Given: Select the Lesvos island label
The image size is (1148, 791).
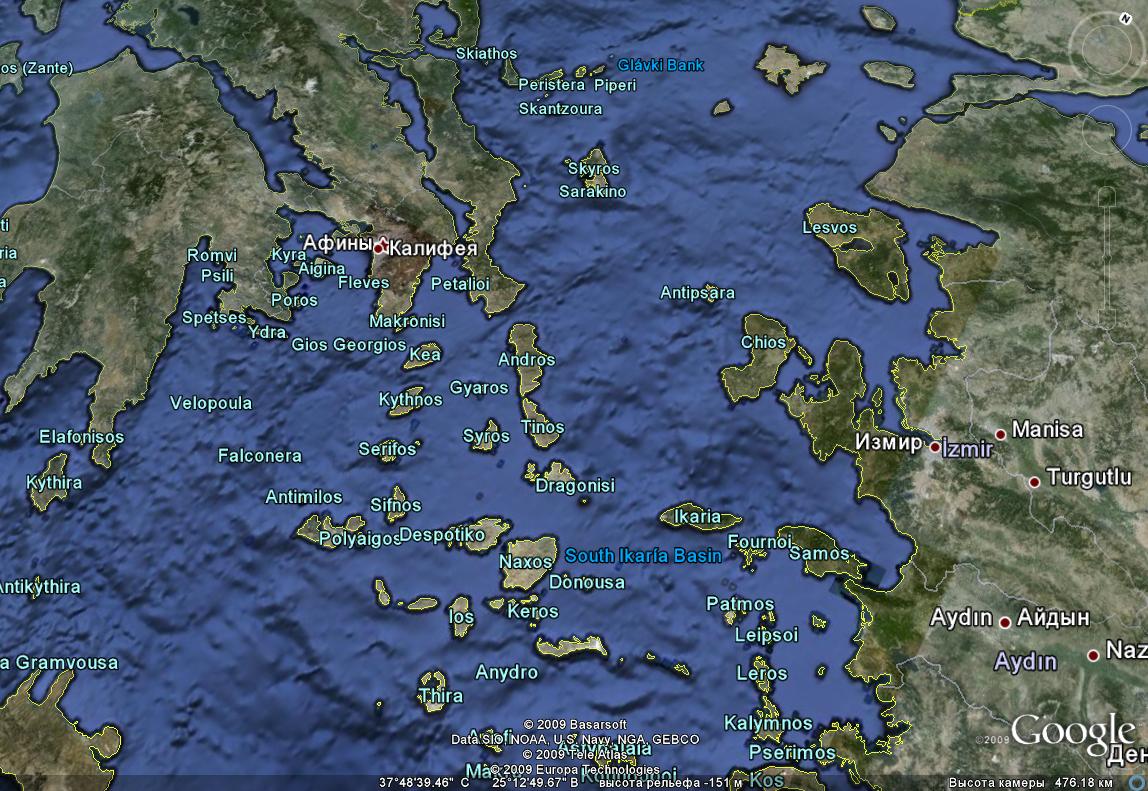Looking at the screenshot, I should point(830,227).
